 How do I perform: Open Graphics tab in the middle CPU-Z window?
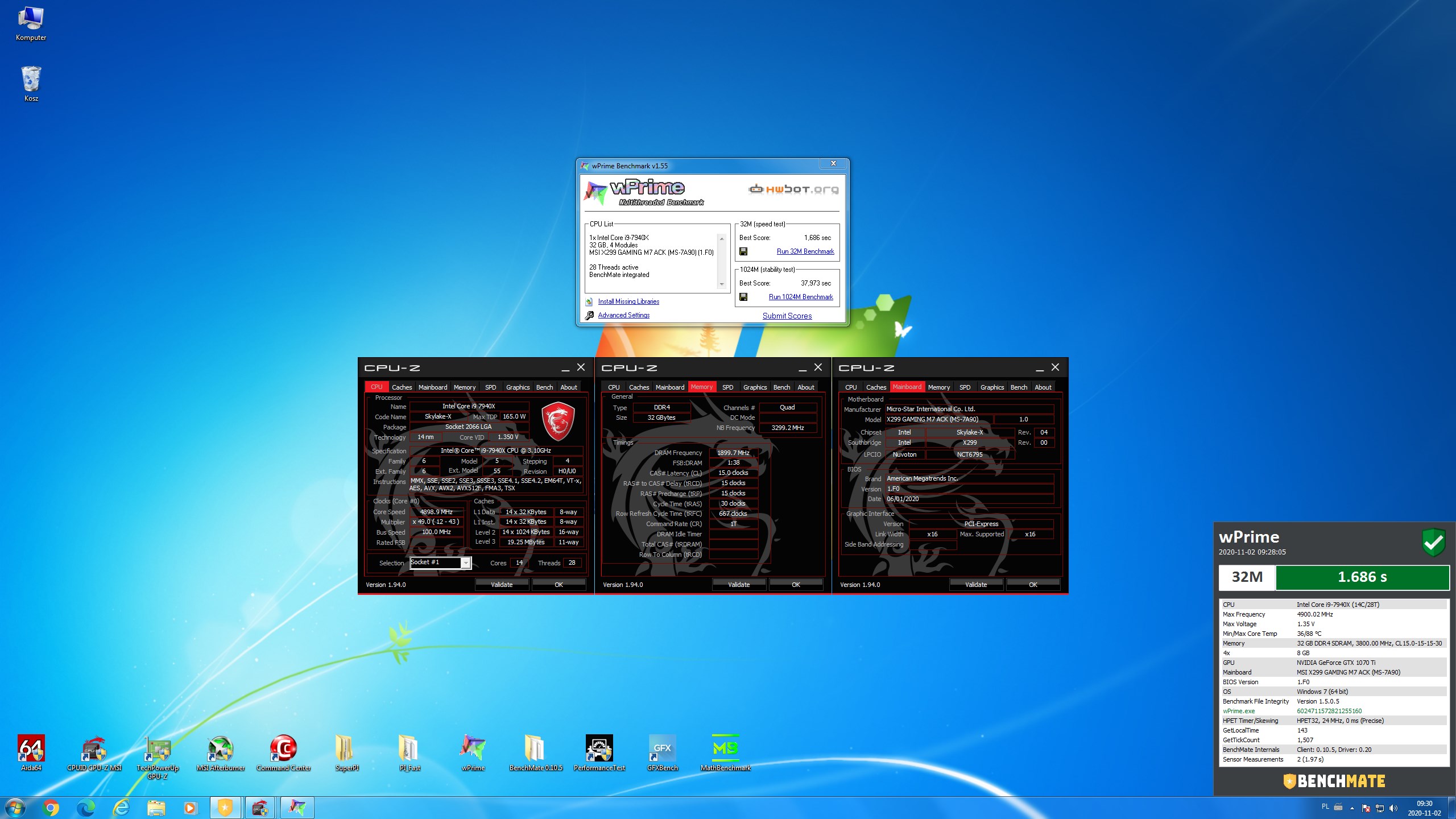pyautogui.click(x=755, y=387)
